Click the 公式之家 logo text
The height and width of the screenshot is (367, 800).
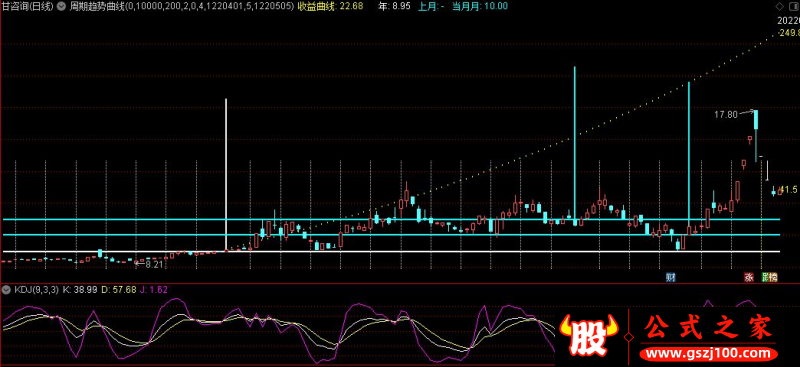click(709, 328)
